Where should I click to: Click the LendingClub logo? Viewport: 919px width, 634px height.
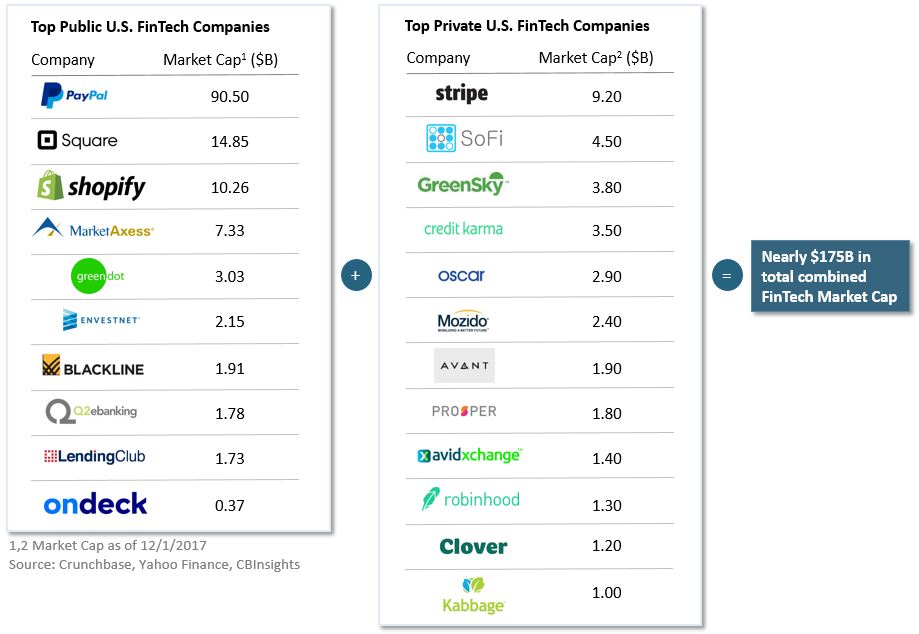pos(94,456)
